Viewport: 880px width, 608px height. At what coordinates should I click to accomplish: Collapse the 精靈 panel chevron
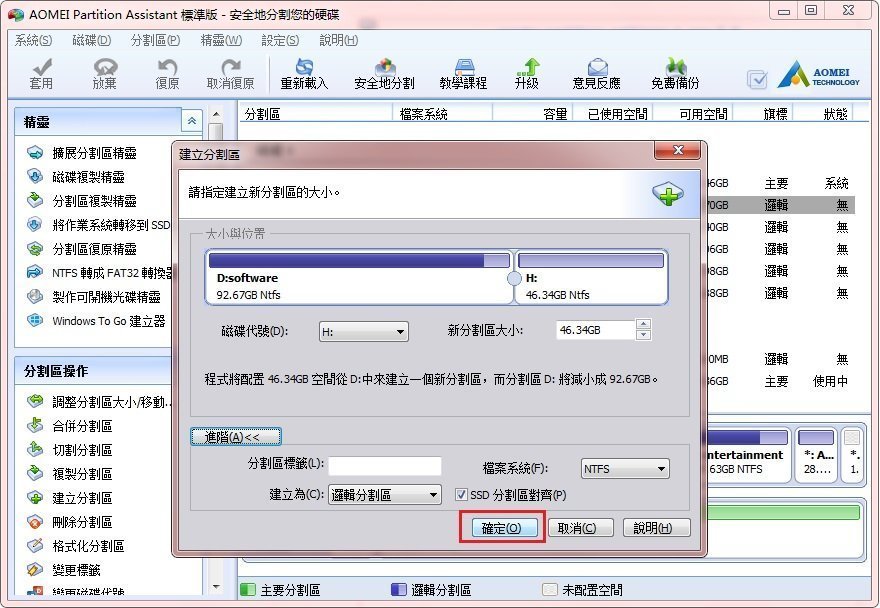tap(192, 121)
